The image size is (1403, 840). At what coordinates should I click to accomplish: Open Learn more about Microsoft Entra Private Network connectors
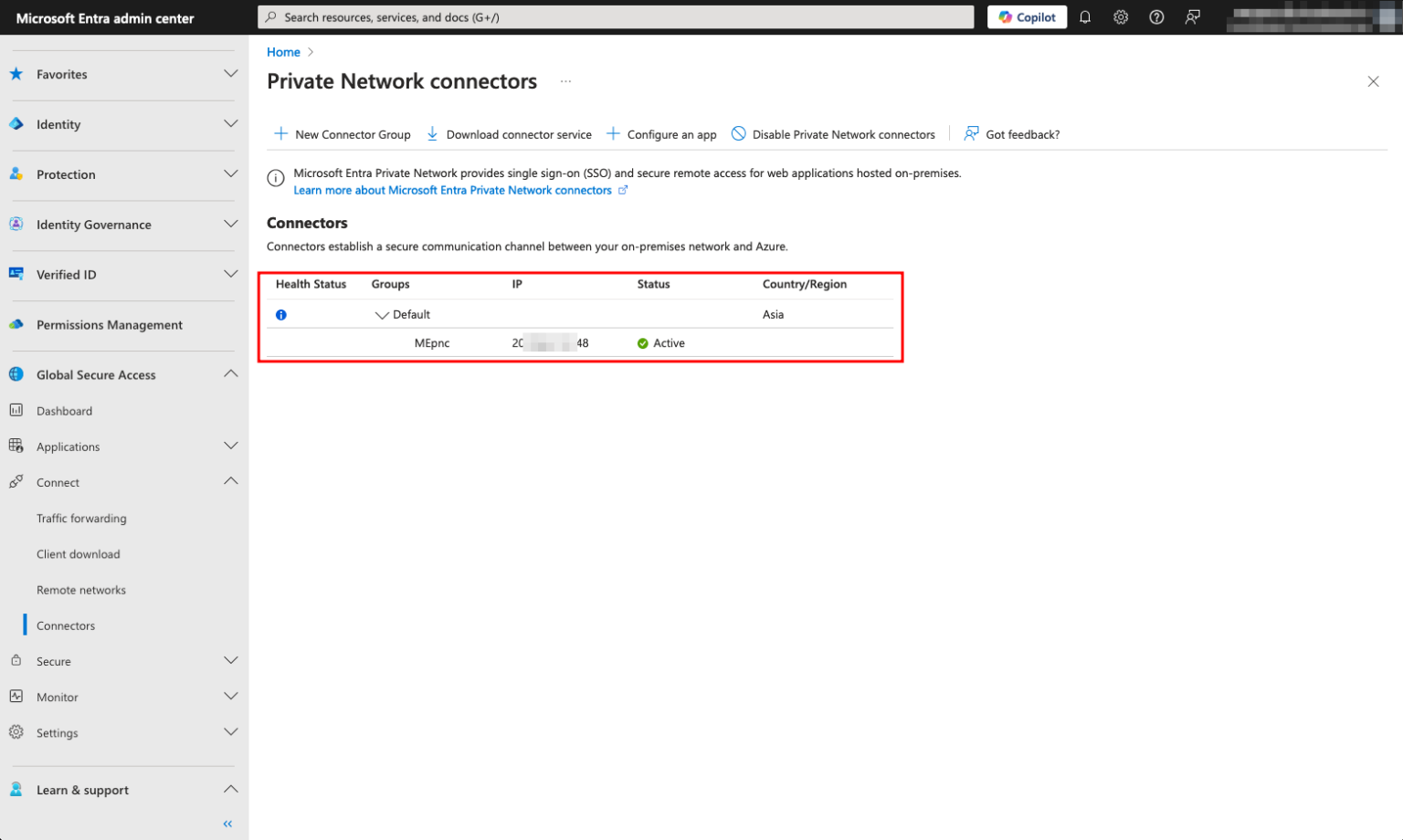[454, 190]
